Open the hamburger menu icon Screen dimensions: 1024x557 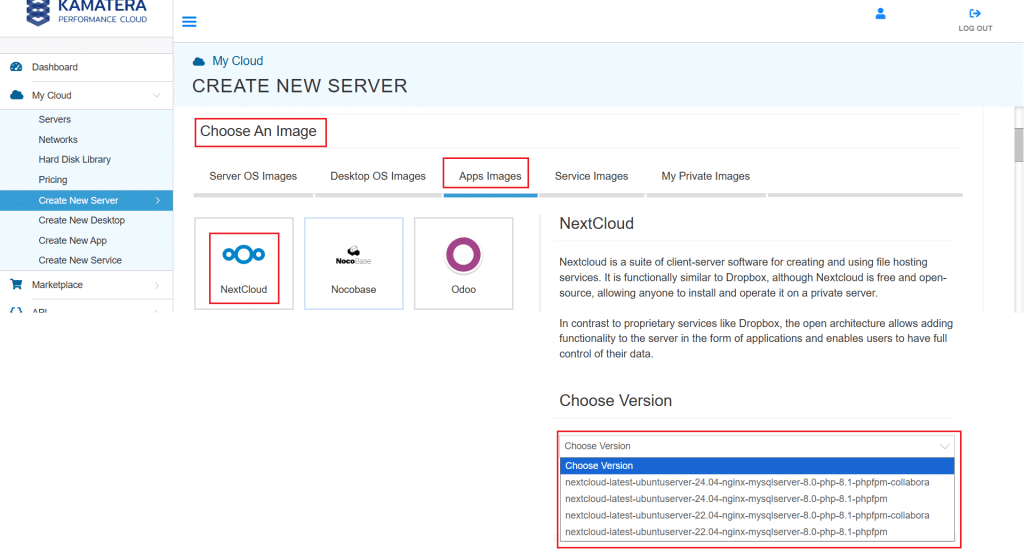click(x=189, y=22)
